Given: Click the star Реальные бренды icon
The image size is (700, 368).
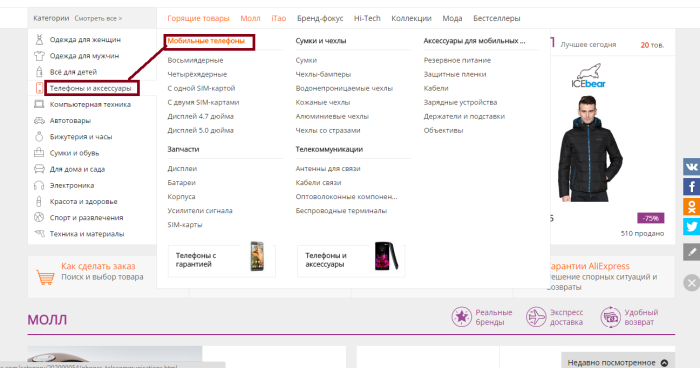Looking at the screenshot, I should click(x=461, y=317).
